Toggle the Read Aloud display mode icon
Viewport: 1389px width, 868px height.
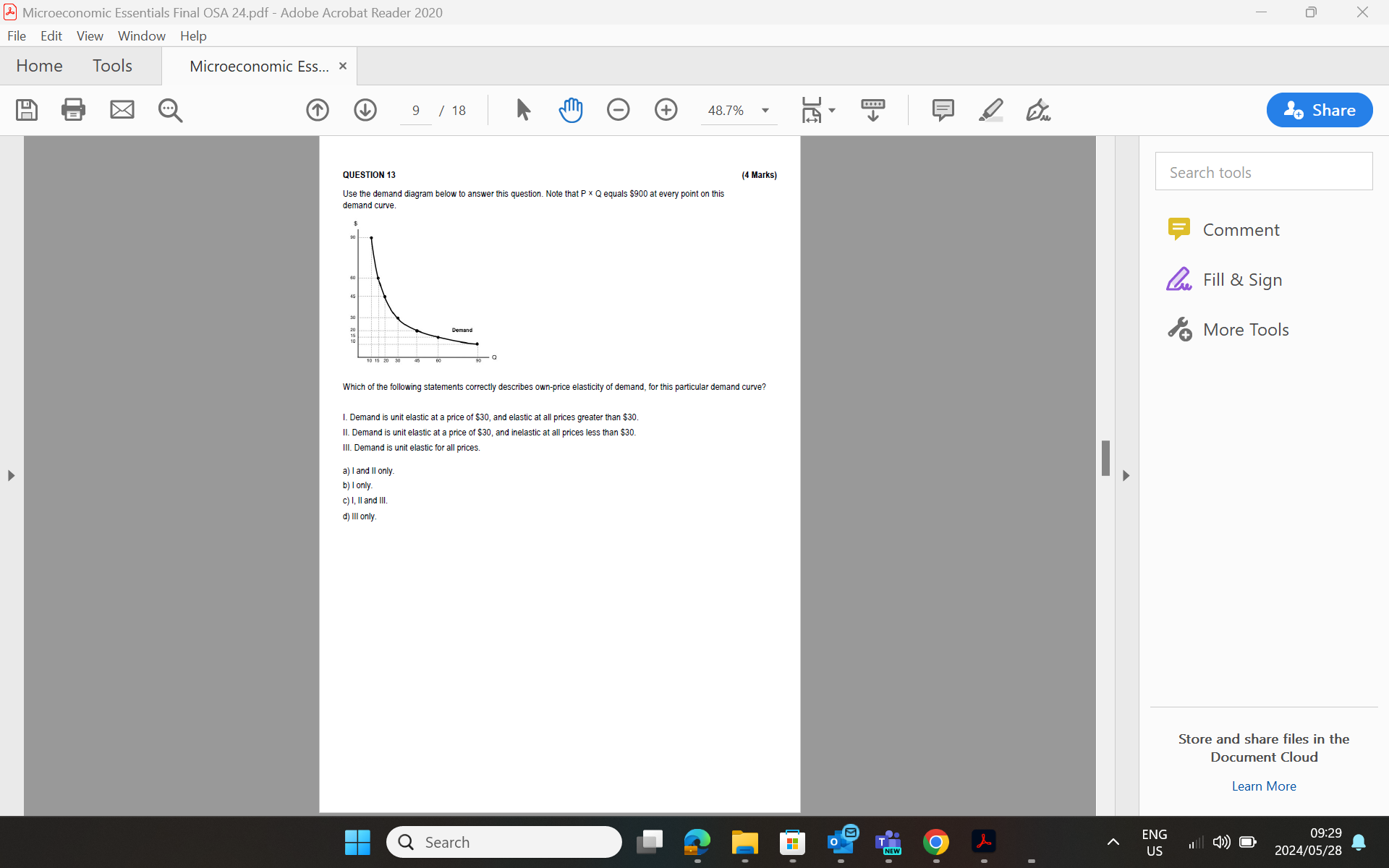(x=872, y=110)
